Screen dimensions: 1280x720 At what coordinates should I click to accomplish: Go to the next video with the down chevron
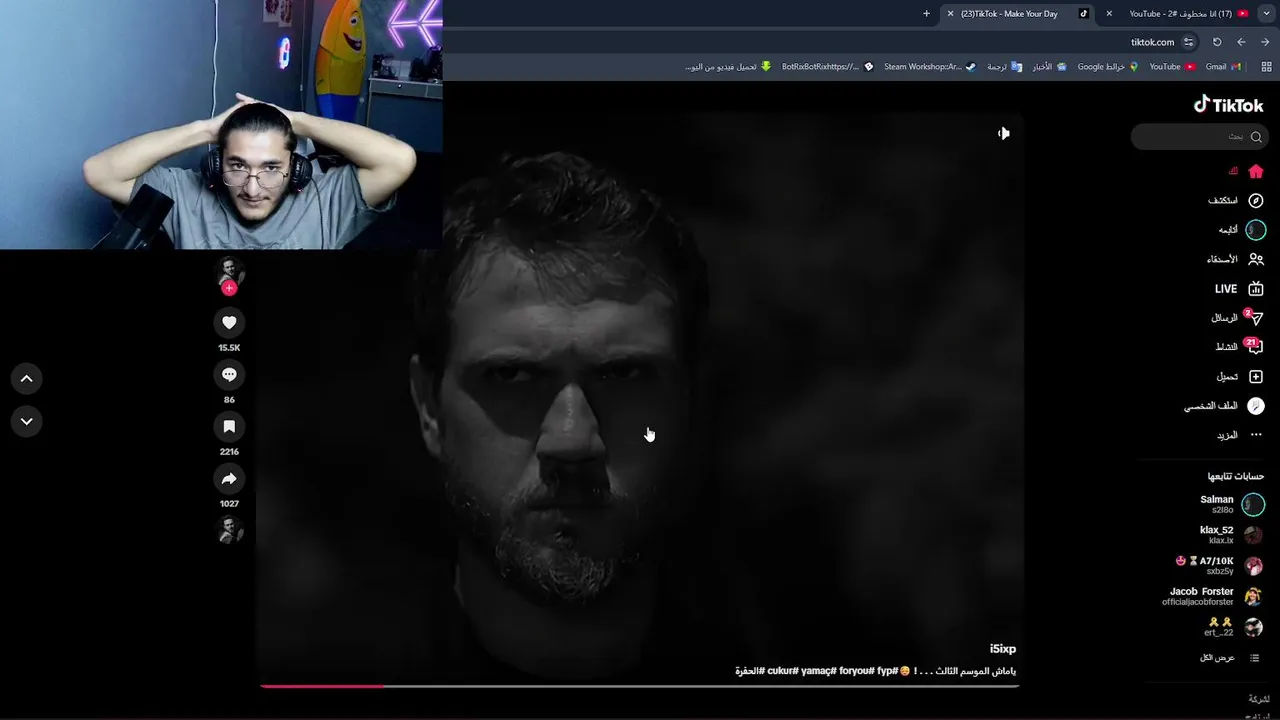[27, 421]
